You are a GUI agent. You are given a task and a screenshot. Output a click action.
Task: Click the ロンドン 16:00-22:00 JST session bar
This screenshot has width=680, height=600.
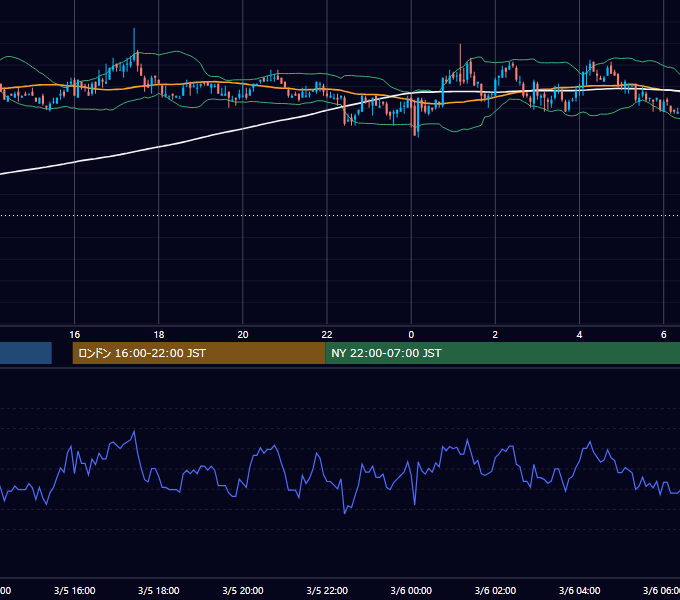click(199, 353)
